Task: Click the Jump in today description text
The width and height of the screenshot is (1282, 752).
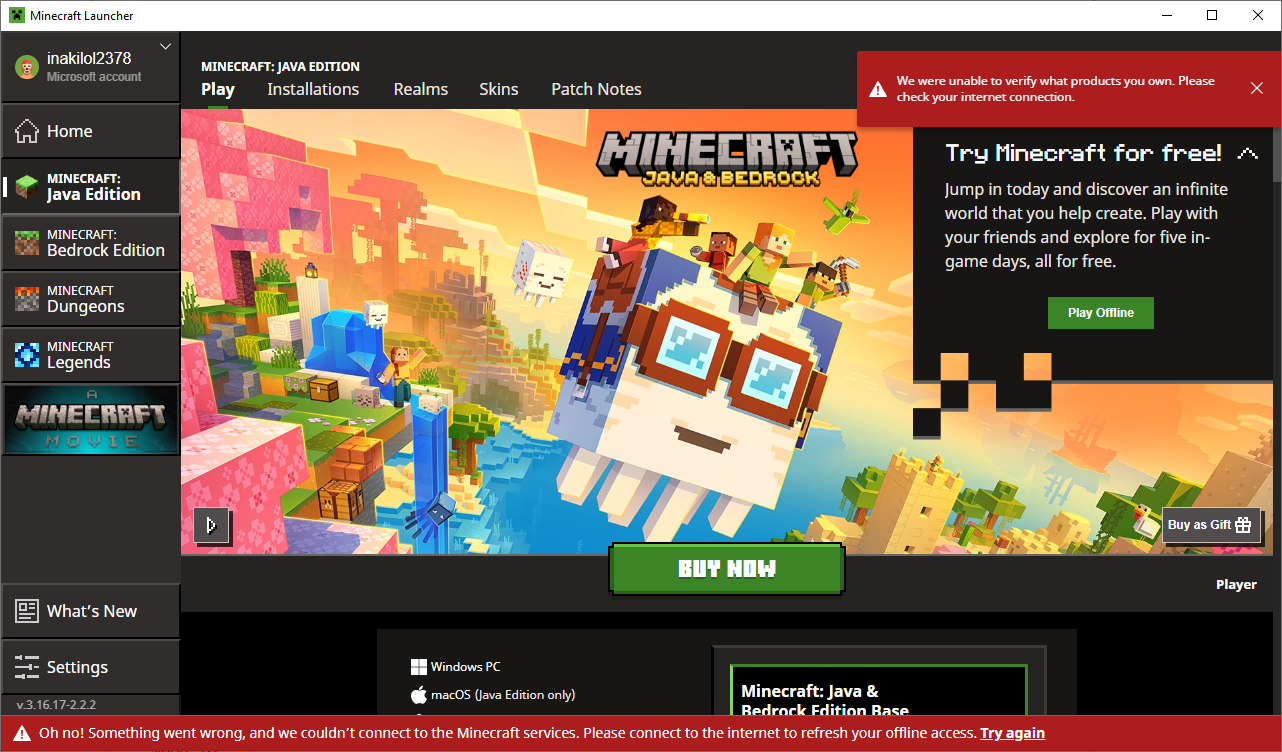Action: [x=1086, y=225]
